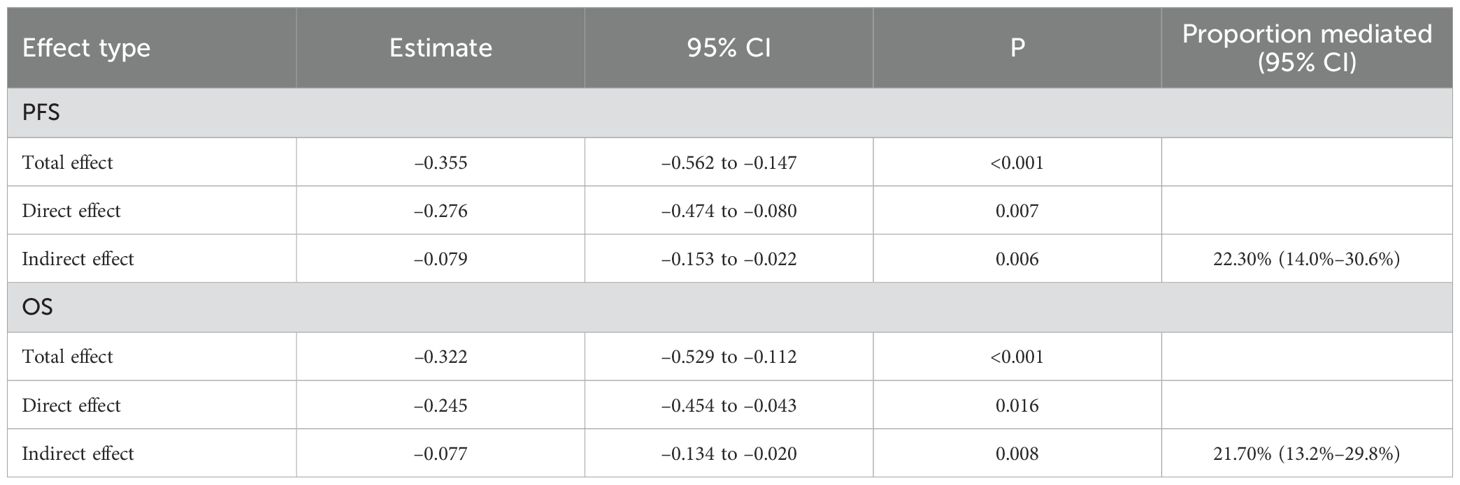
Task: Click the P value 0.007 cell
Action: pyautogui.click(x=1017, y=211)
